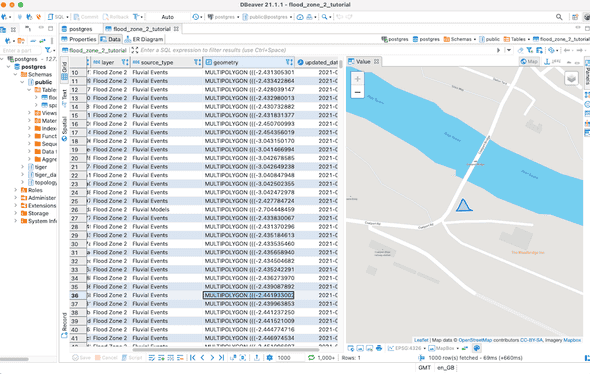Open the MapBox tiles dropdown
Viewport: 590px width, 374px height.
[444, 348]
